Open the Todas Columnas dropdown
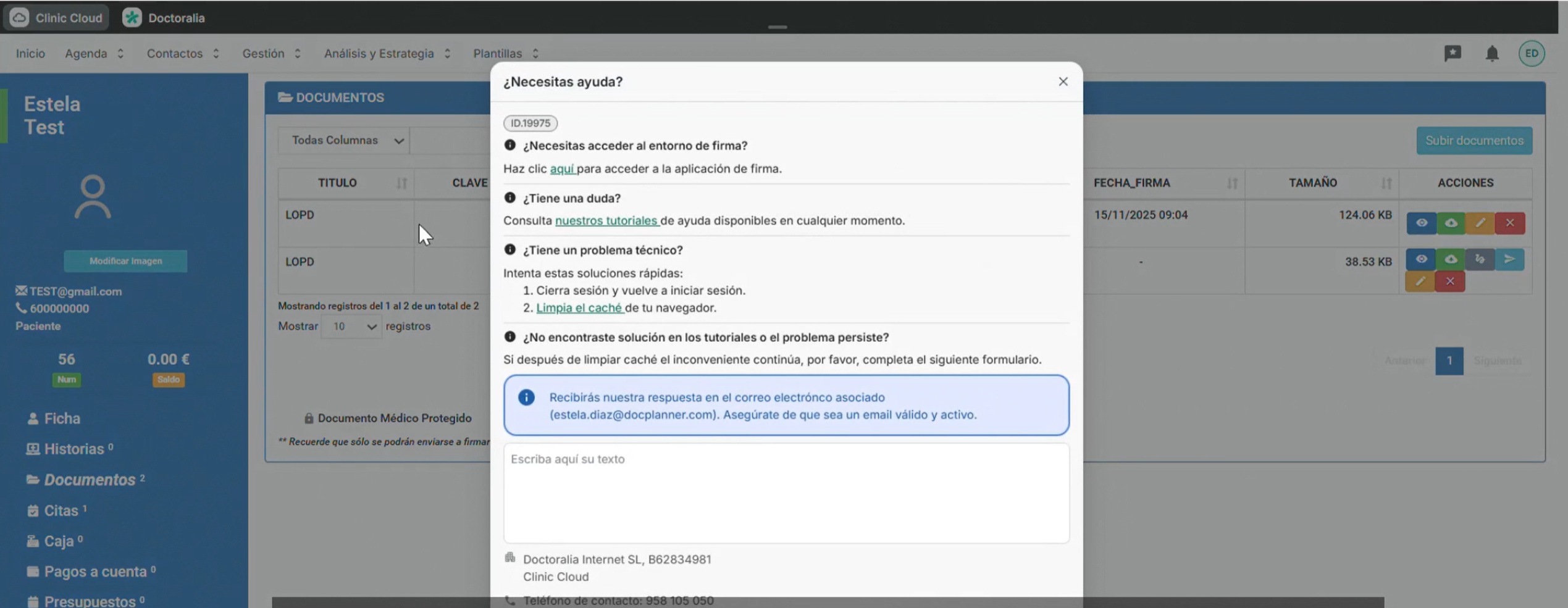The height and width of the screenshot is (608, 1568). pos(344,141)
